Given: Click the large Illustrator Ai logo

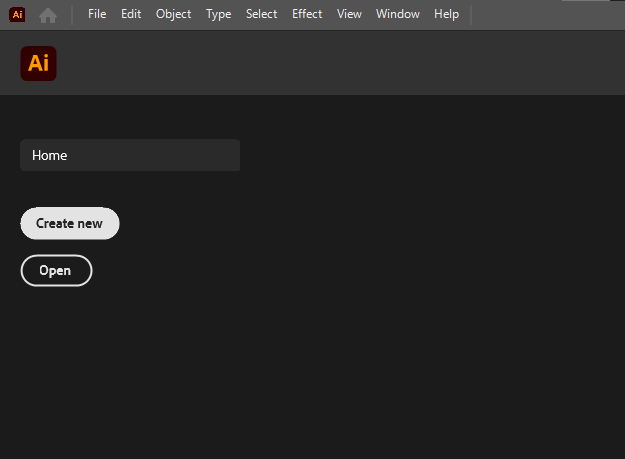Looking at the screenshot, I should coord(39,63).
